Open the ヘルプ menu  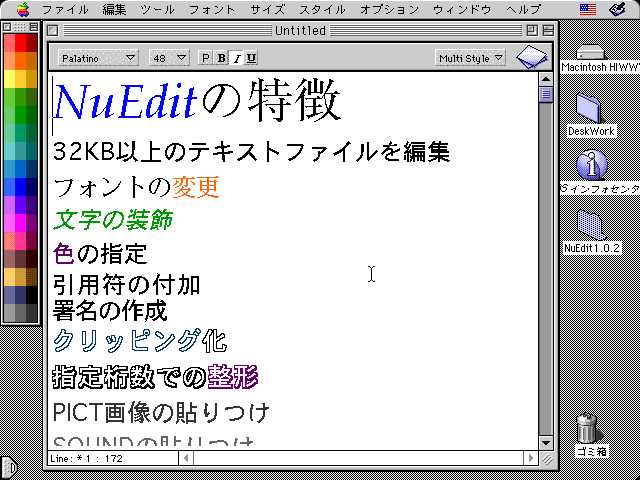pos(523,9)
